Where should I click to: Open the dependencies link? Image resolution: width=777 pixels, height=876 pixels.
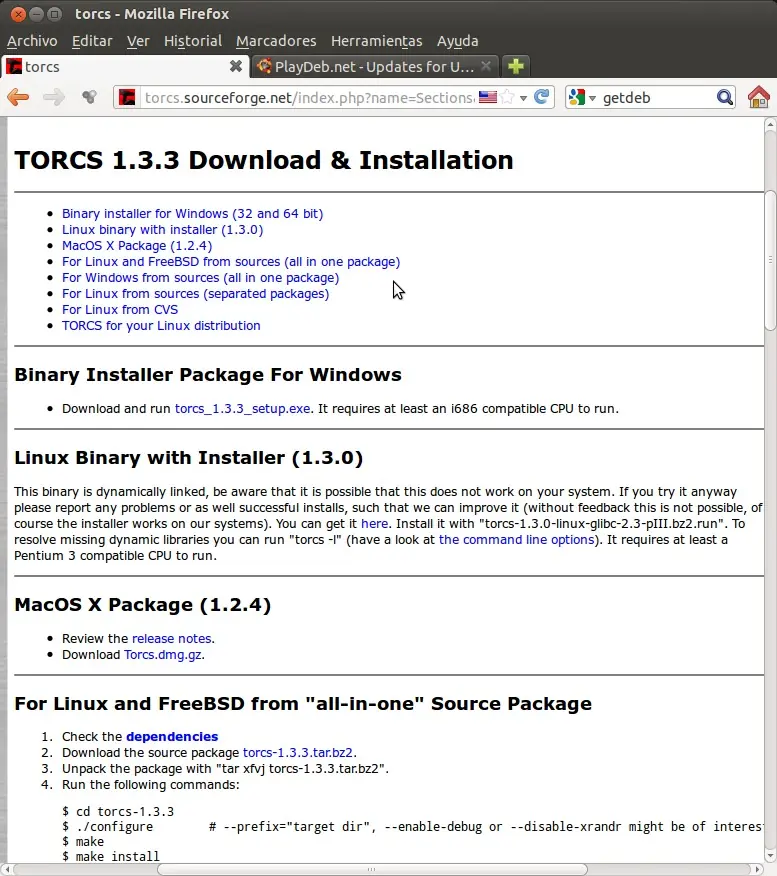pos(172,736)
